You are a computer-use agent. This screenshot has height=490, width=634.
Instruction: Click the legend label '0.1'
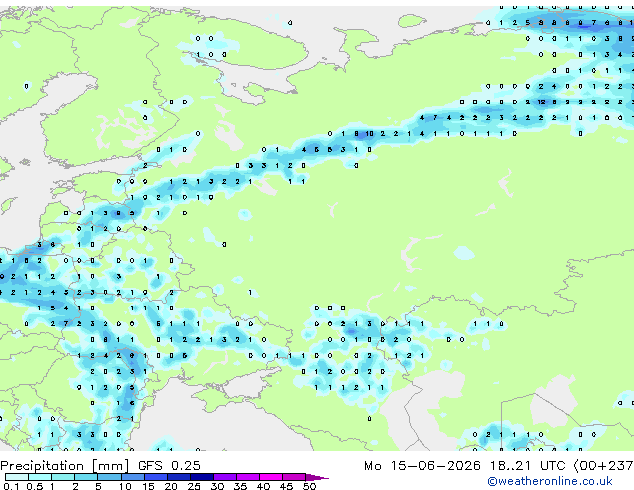(x=11, y=486)
